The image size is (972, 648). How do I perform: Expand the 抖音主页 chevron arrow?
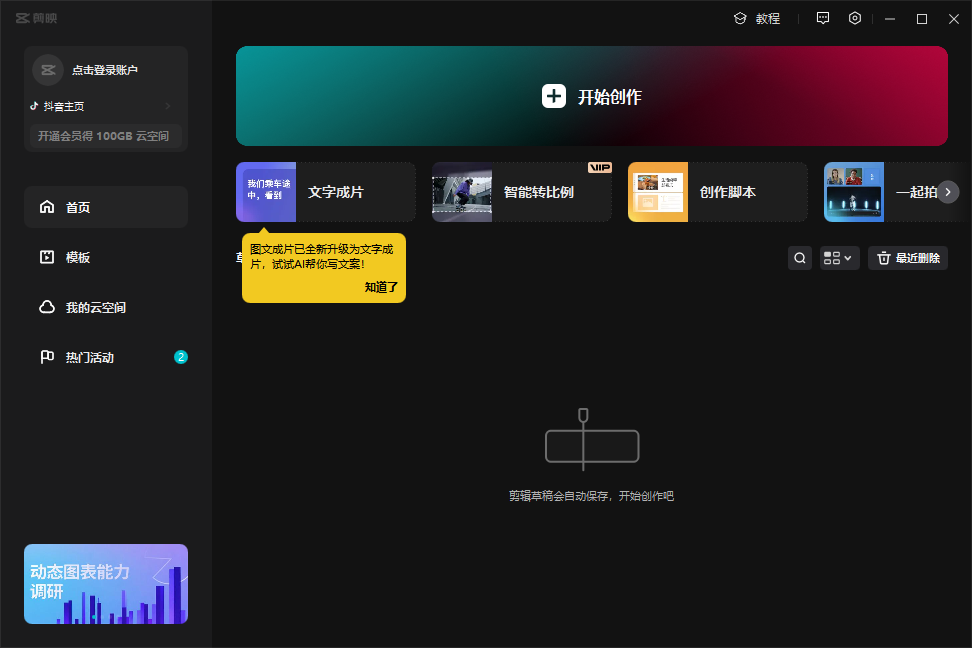pos(167,106)
